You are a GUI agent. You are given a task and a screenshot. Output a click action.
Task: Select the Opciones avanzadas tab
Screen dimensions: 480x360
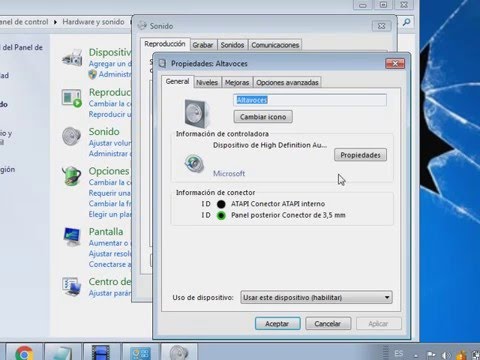click(287, 82)
